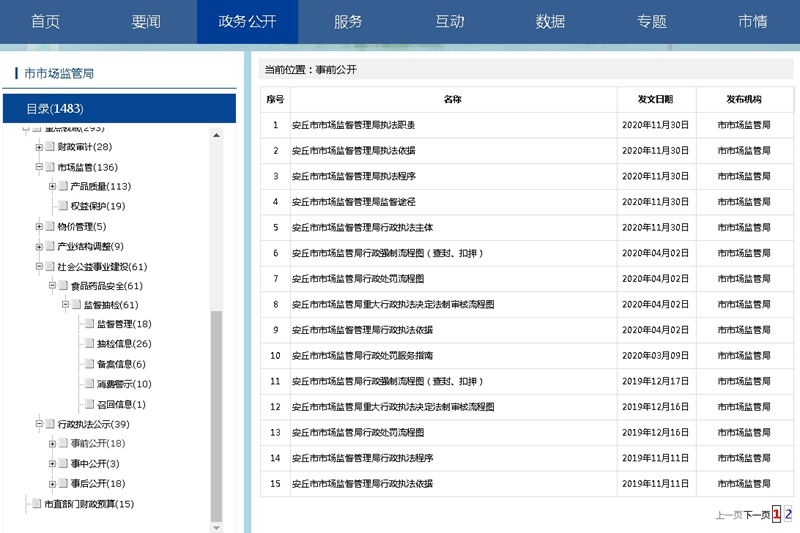The height and width of the screenshot is (533, 800).
Task: Click the page icon beside 财政审计(28)
Action: pyautogui.click(x=49, y=146)
